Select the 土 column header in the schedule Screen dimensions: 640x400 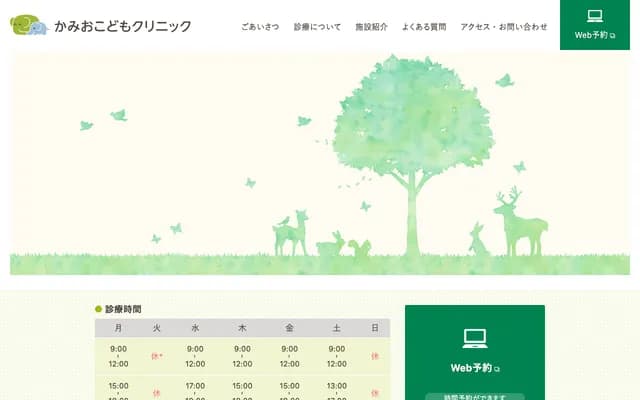pyautogui.click(x=336, y=328)
